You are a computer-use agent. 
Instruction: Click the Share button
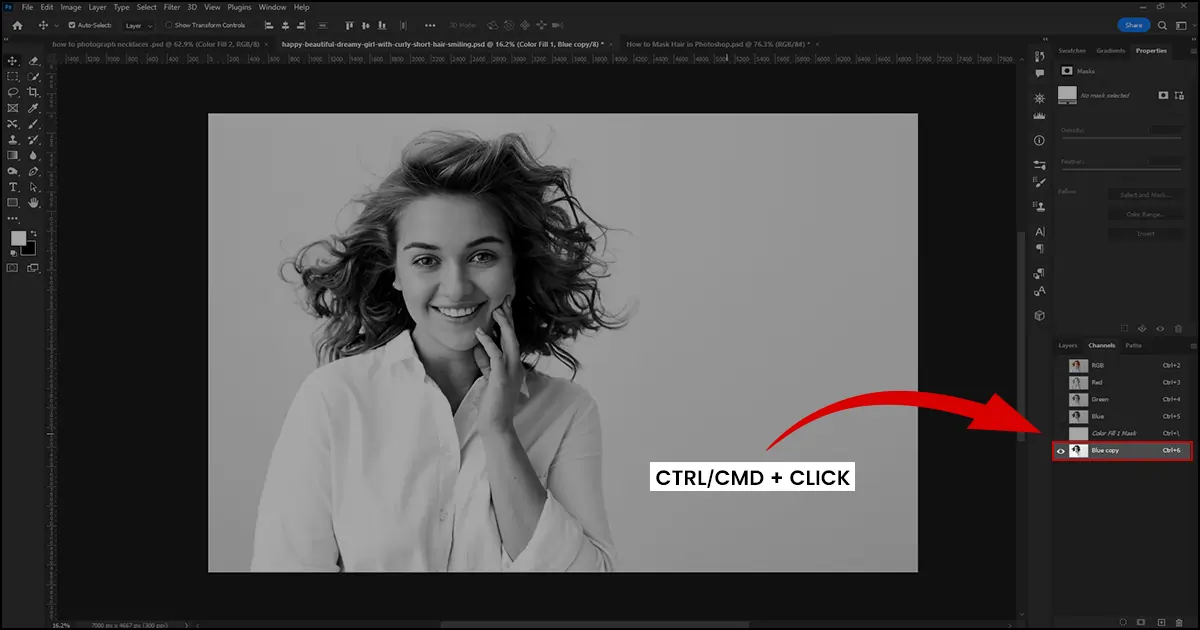coord(1133,25)
